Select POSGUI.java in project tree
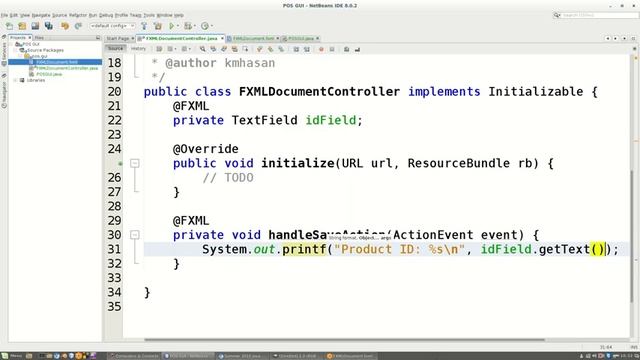The width and height of the screenshot is (640, 360). (x=49, y=74)
